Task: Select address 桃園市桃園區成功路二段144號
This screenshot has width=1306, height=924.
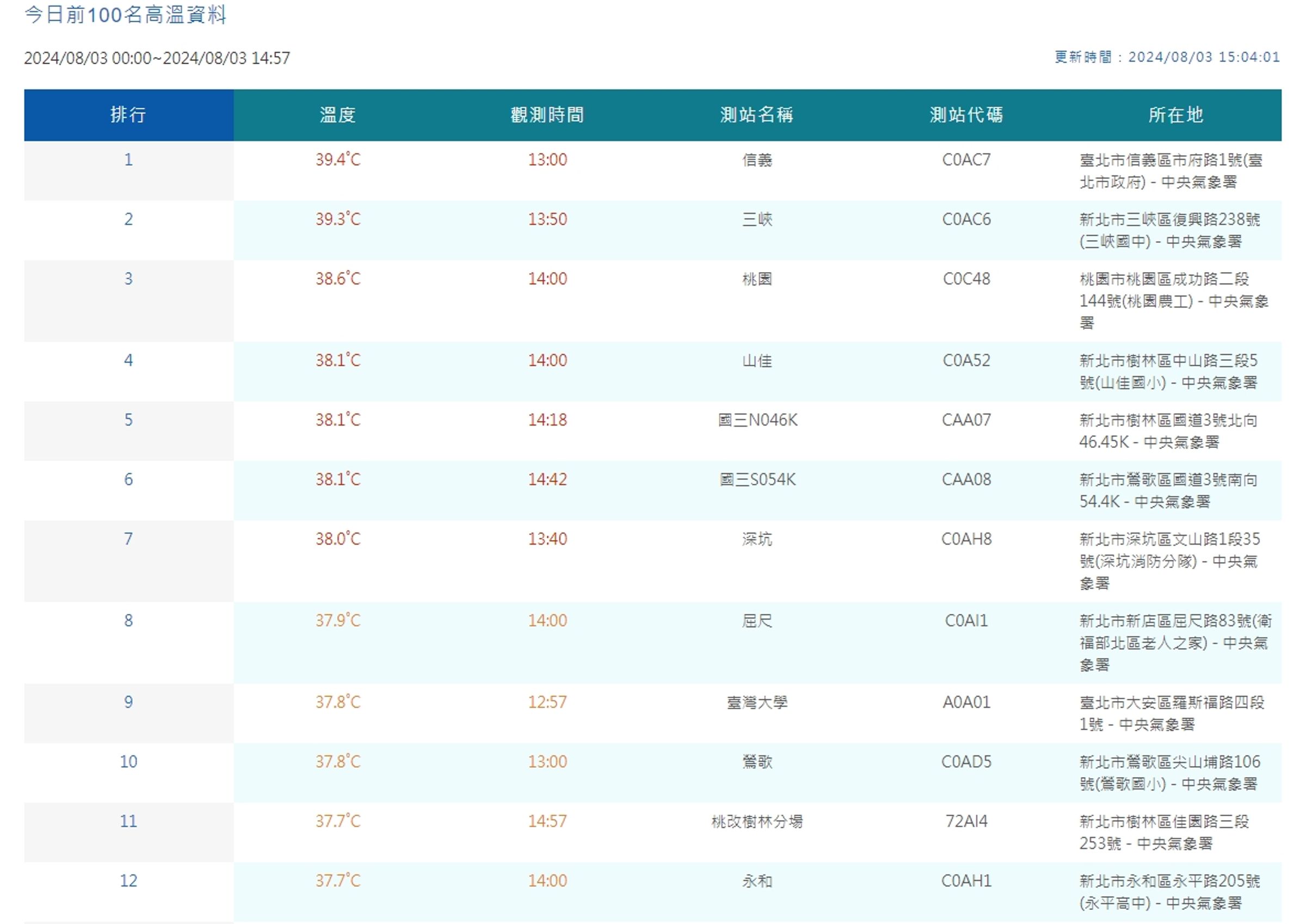Action: pos(1165,290)
